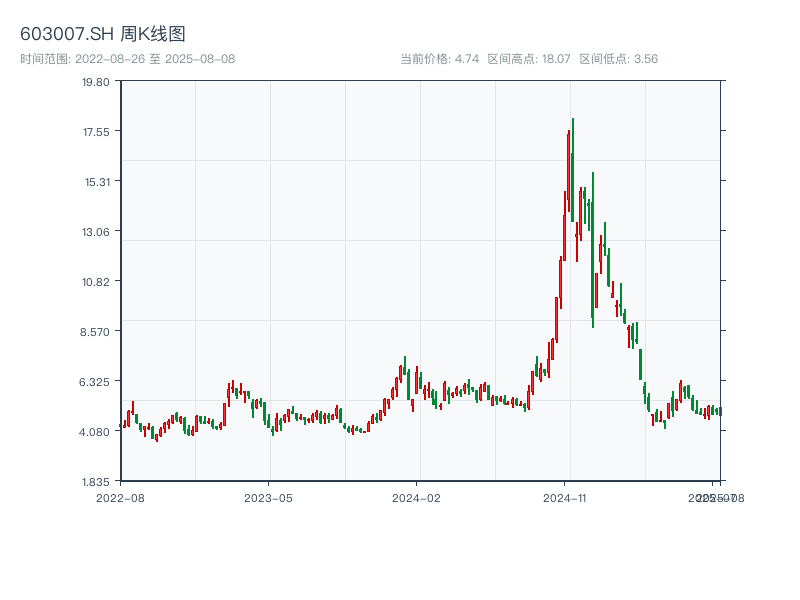Click y-axis value 13.06

click(x=95, y=232)
